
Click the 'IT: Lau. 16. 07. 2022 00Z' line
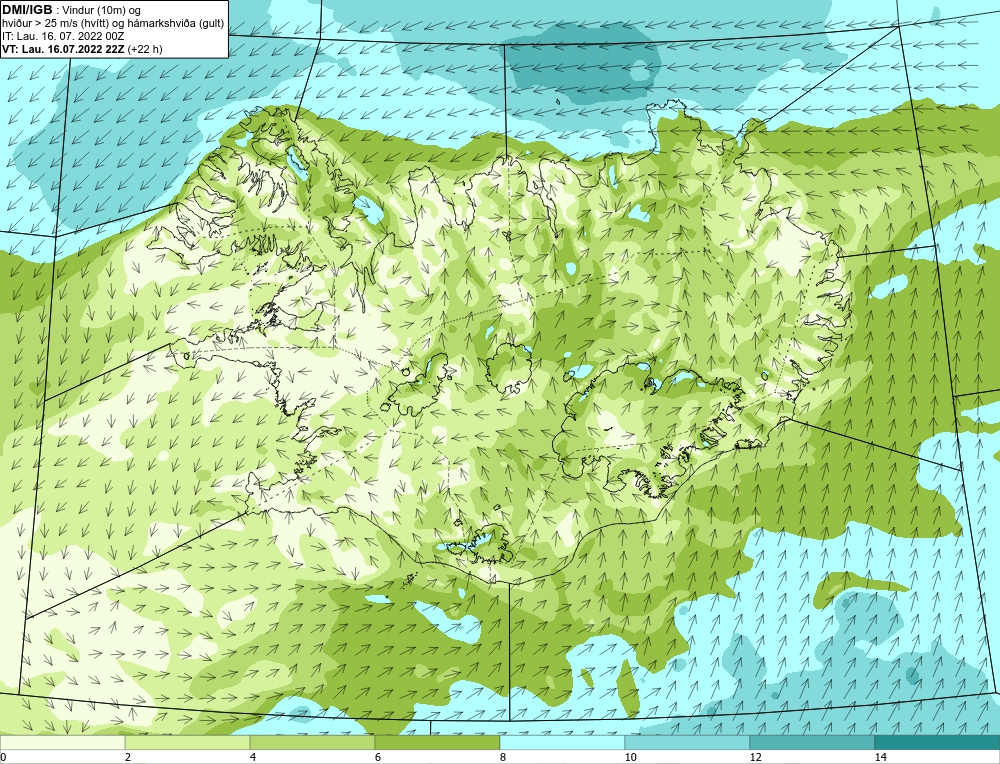pyautogui.click(x=63, y=36)
